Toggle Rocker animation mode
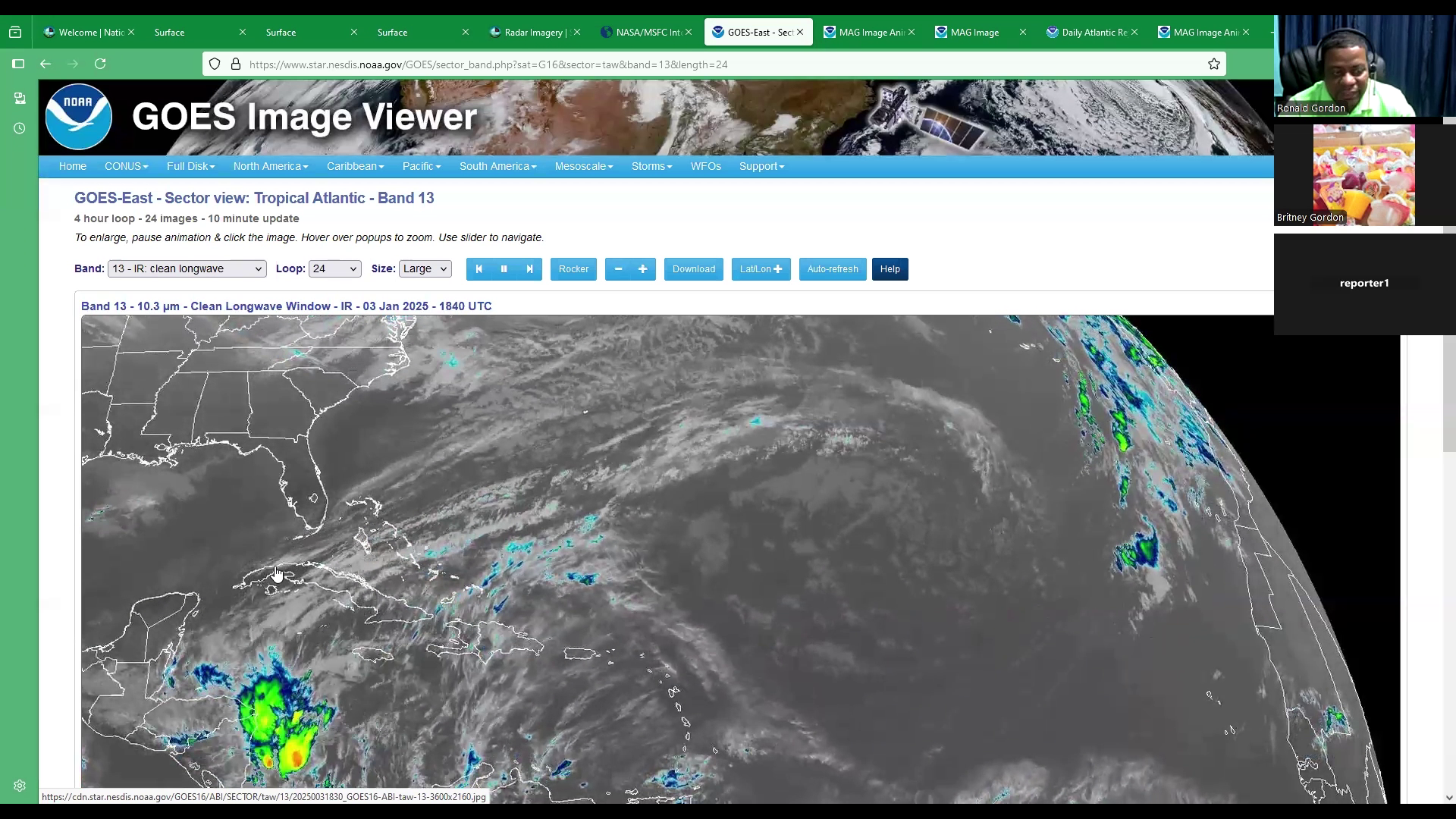Image resolution: width=1456 pixels, height=819 pixels. pyautogui.click(x=573, y=269)
